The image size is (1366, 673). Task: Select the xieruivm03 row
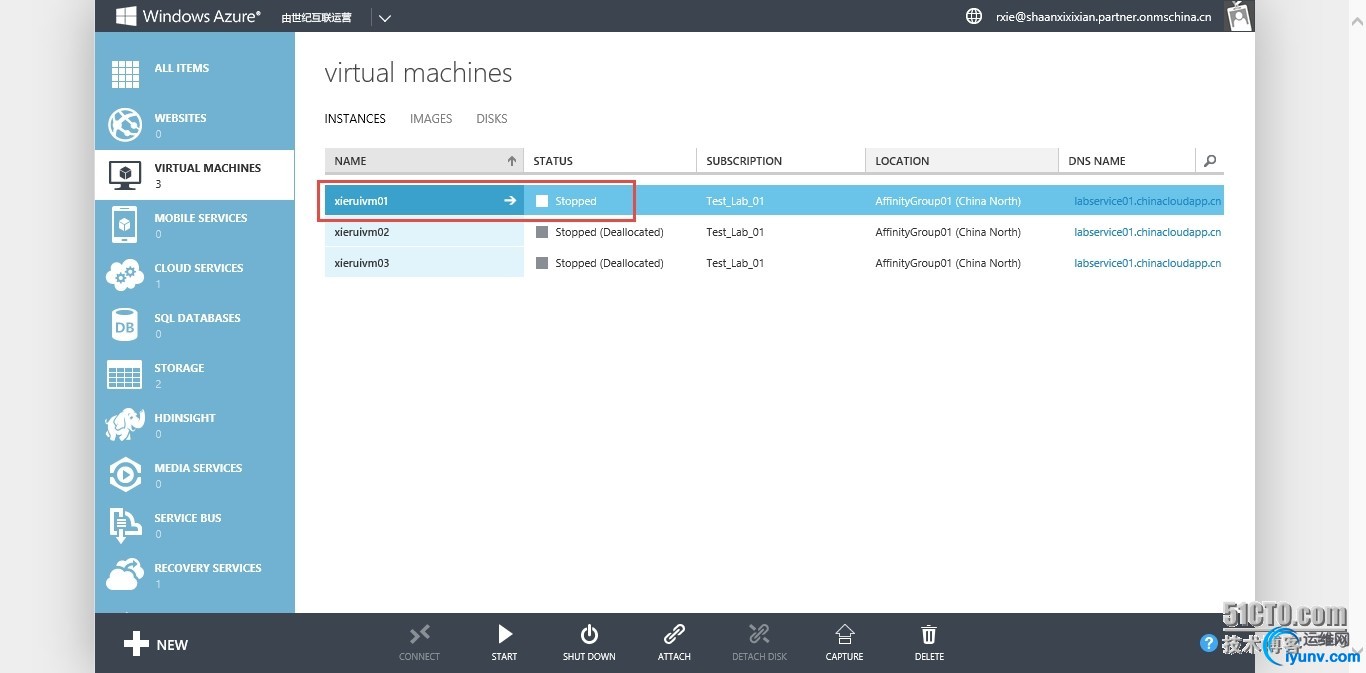click(774, 263)
